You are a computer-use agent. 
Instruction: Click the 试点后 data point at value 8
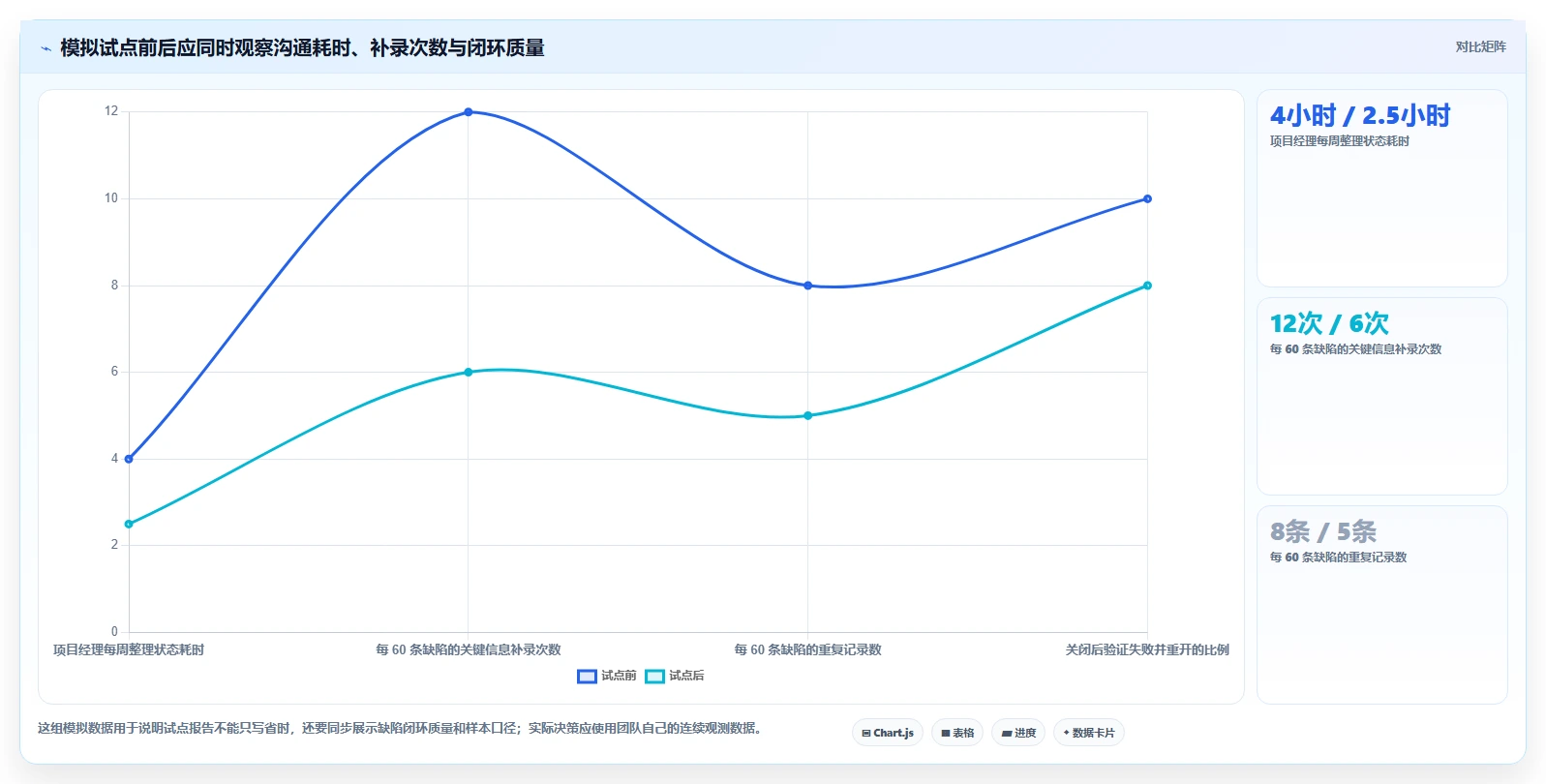pos(1147,286)
